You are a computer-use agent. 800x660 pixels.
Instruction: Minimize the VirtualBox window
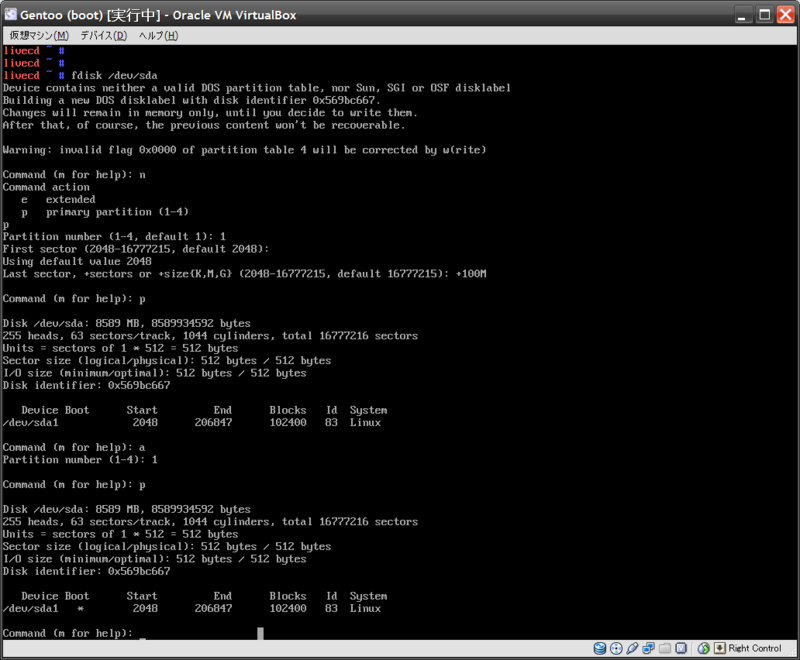(x=742, y=15)
